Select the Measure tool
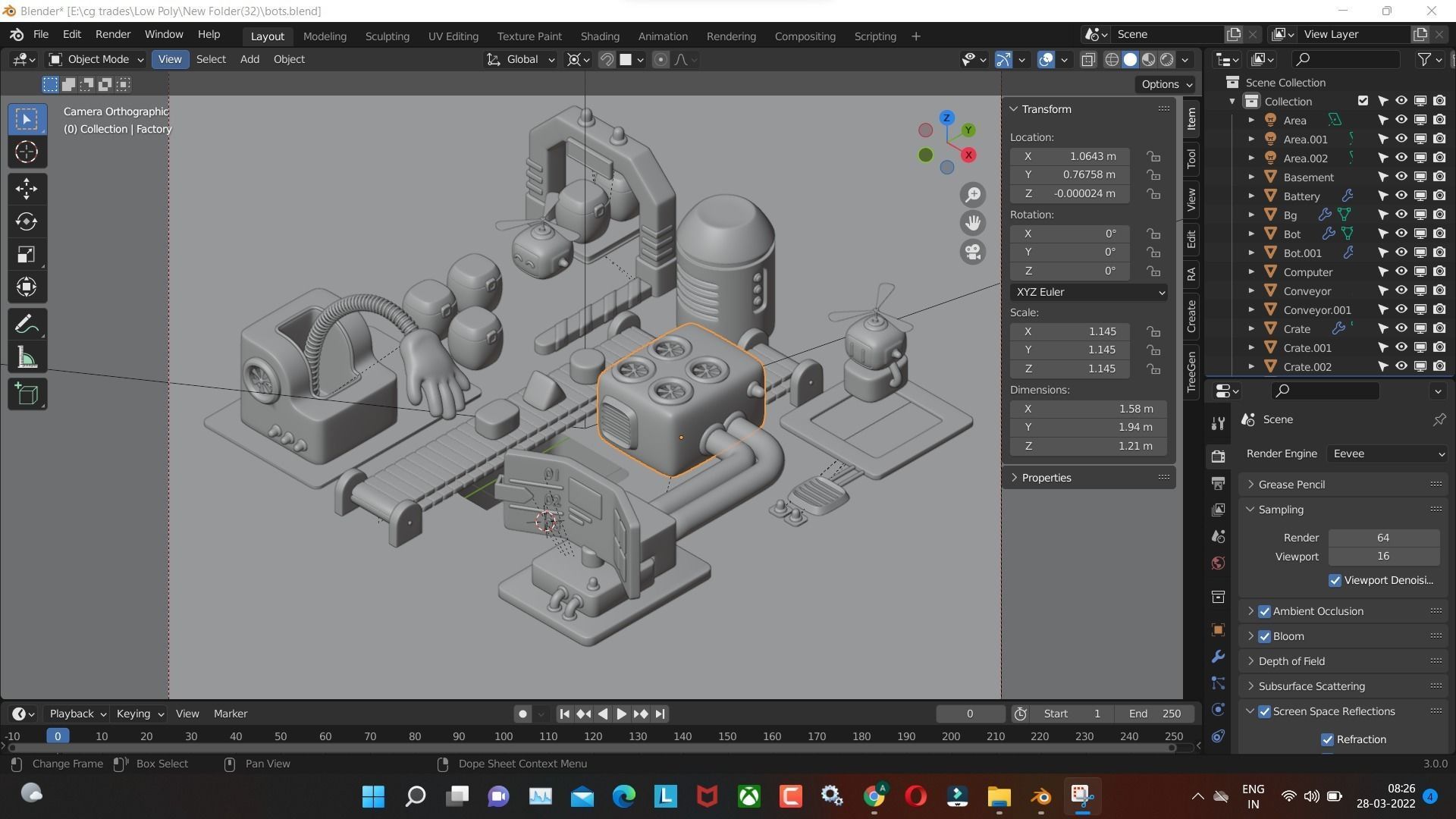The image size is (1456, 819). point(27,358)
